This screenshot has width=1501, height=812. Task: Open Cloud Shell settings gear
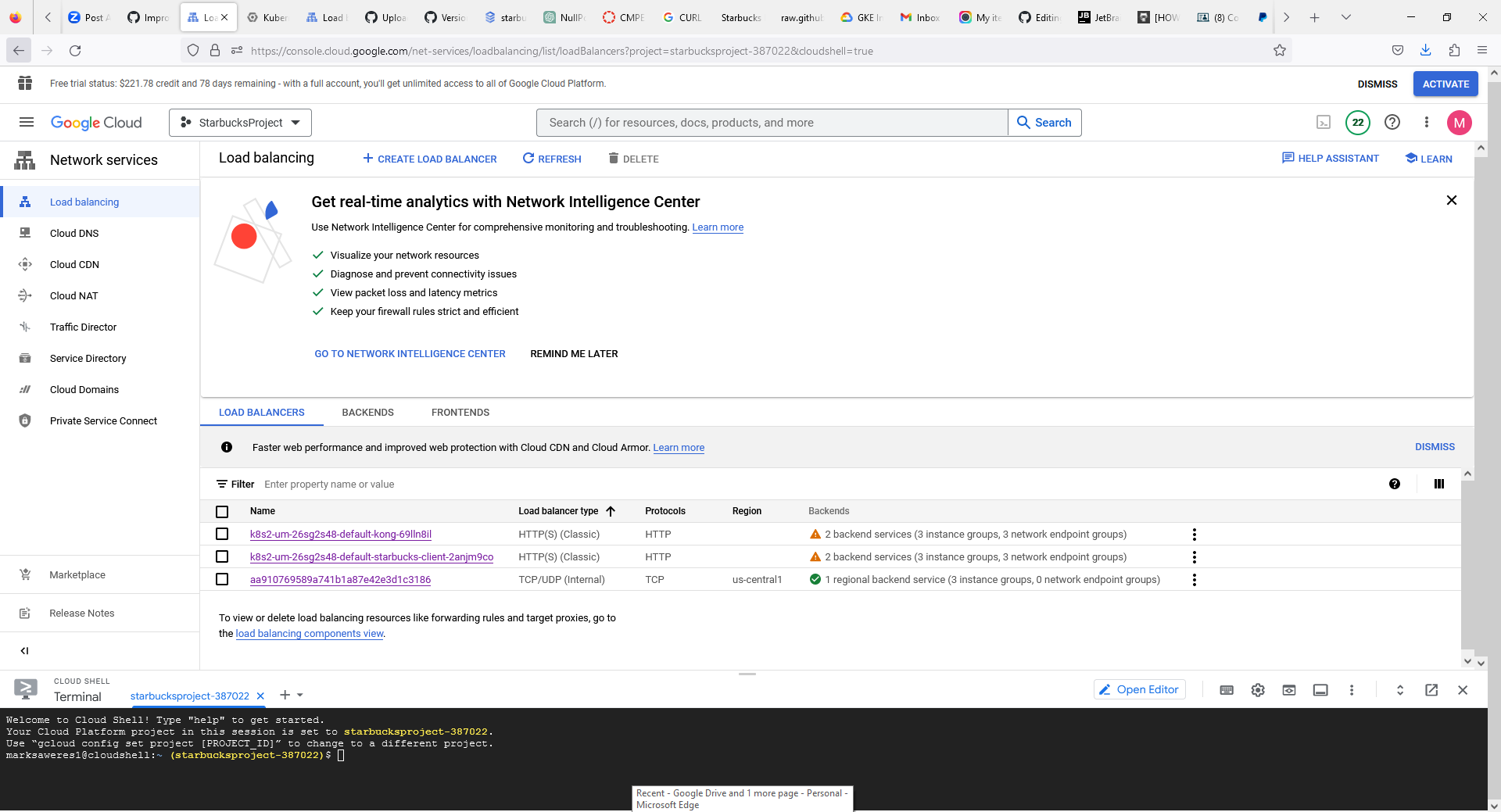pyautogui.click(x=1258, y=690)
